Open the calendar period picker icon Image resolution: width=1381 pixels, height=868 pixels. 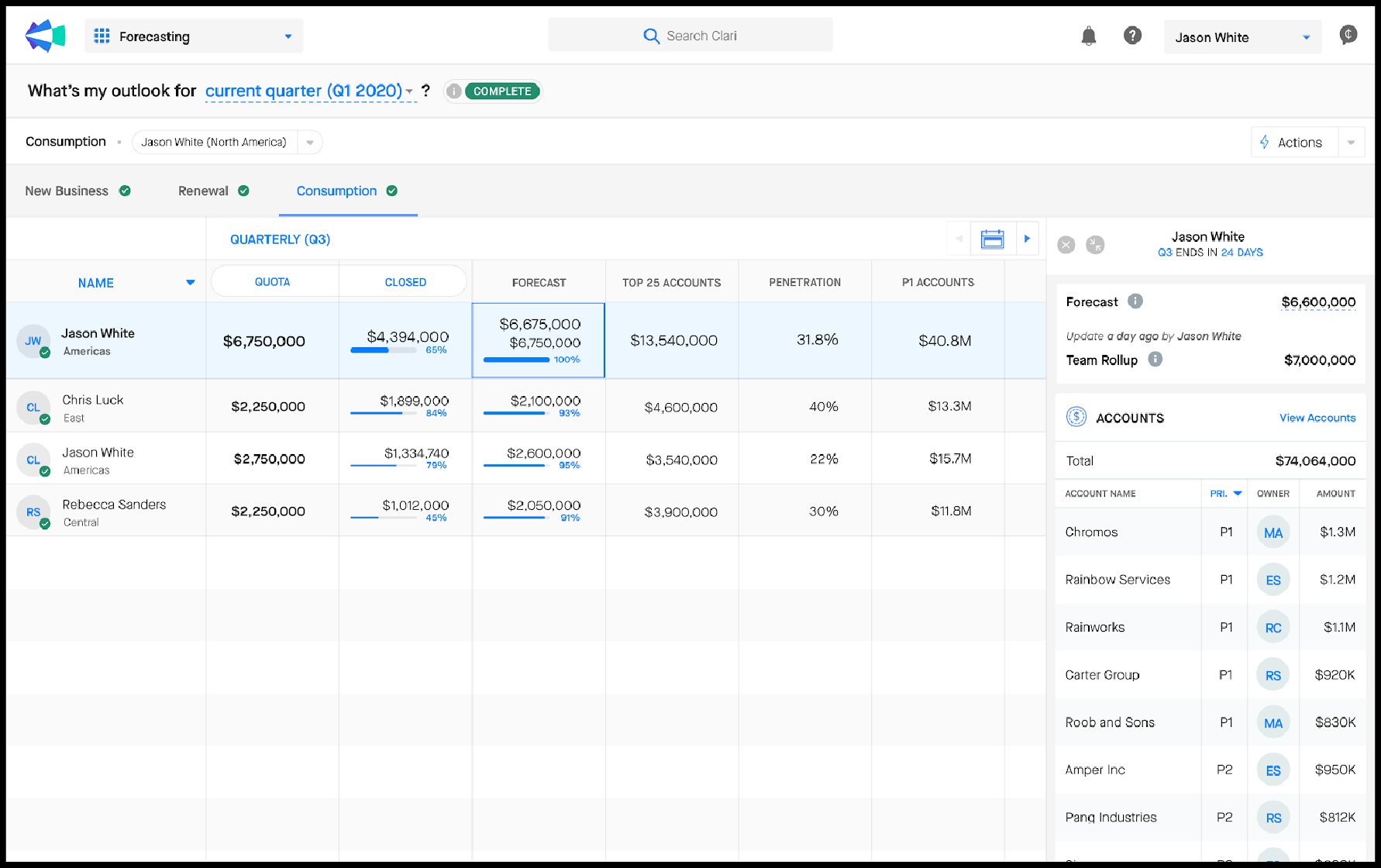[992, 239]
